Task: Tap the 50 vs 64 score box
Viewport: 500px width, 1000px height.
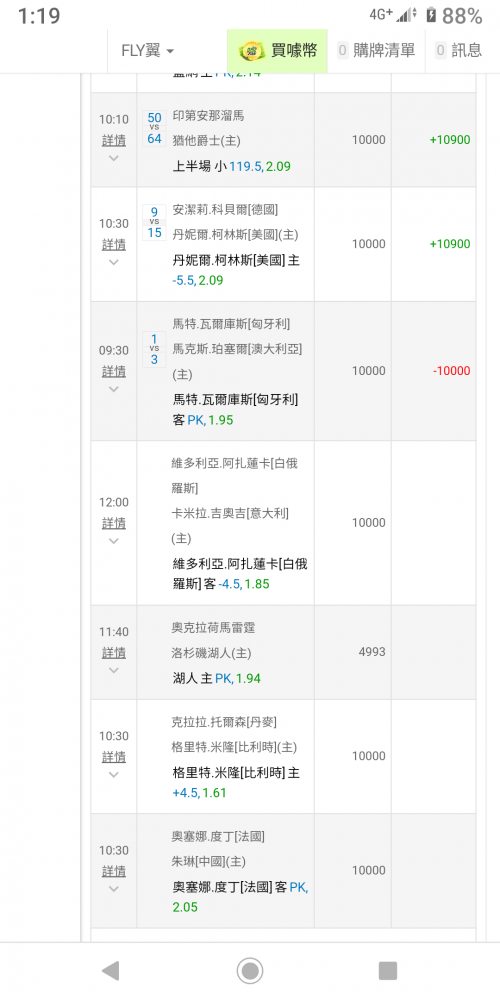Action: tap(154, 128)
